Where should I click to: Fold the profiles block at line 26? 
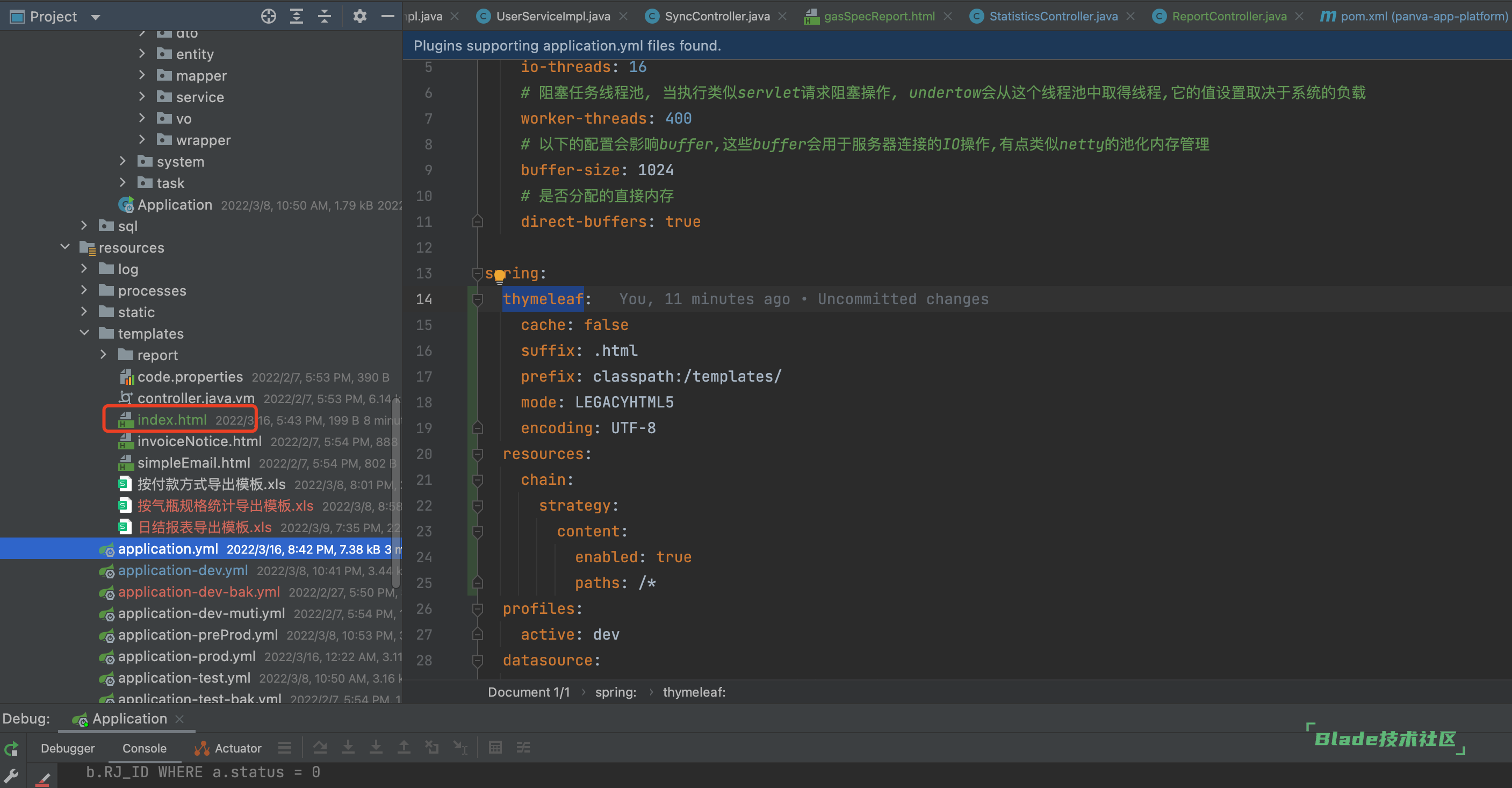tap(478, 610)
